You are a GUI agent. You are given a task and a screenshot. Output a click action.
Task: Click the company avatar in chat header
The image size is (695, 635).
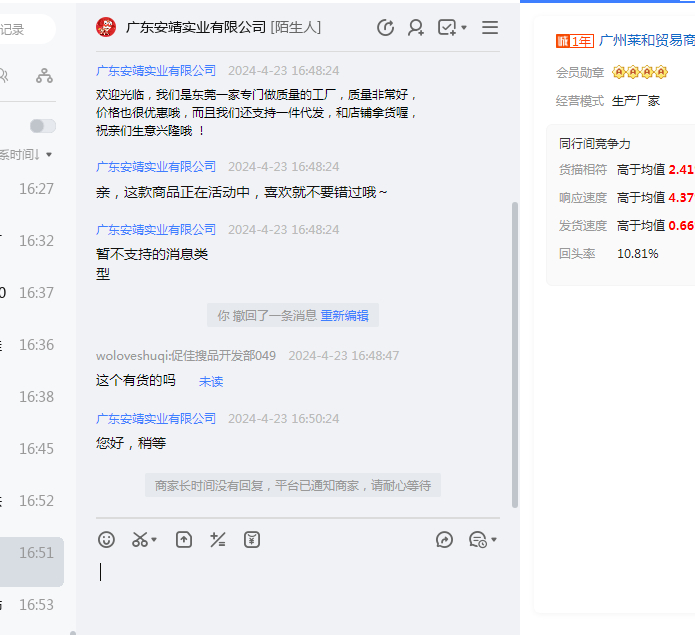click(106, 27)
